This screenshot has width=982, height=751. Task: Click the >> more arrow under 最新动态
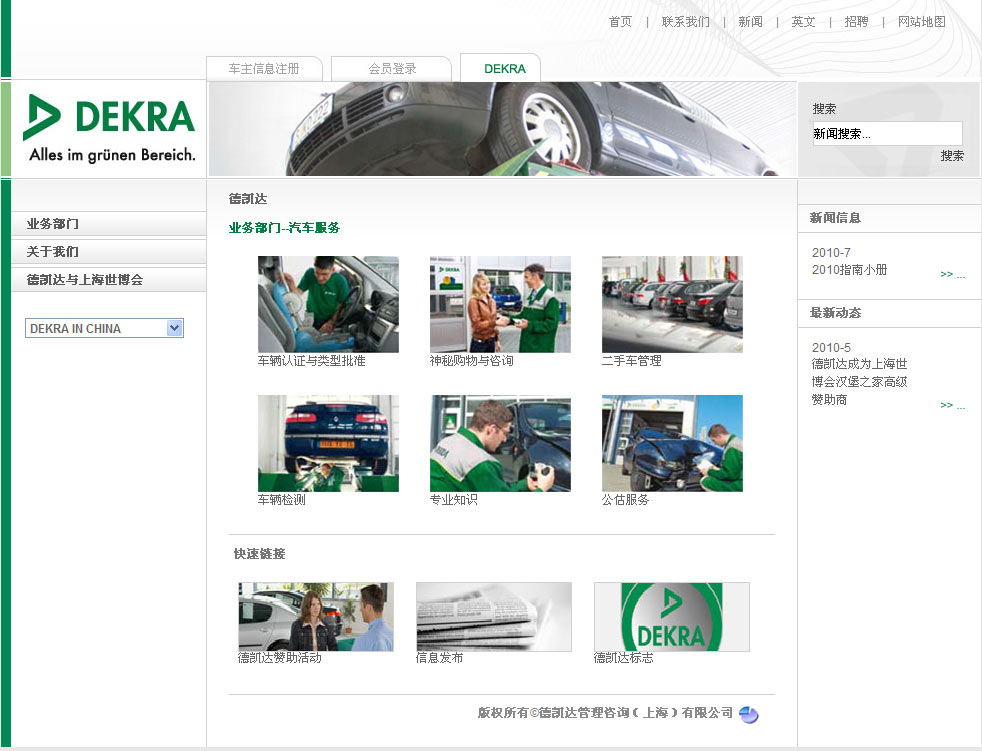pos(953,405)
